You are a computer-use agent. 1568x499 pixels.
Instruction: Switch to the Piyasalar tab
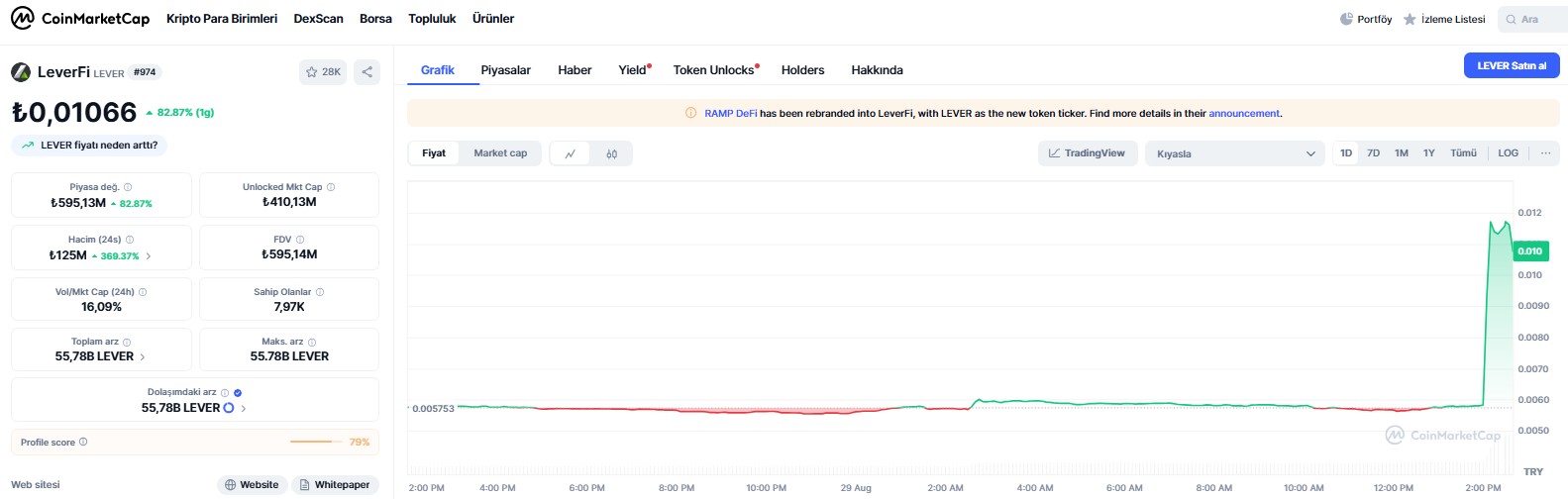click(505, 70)
